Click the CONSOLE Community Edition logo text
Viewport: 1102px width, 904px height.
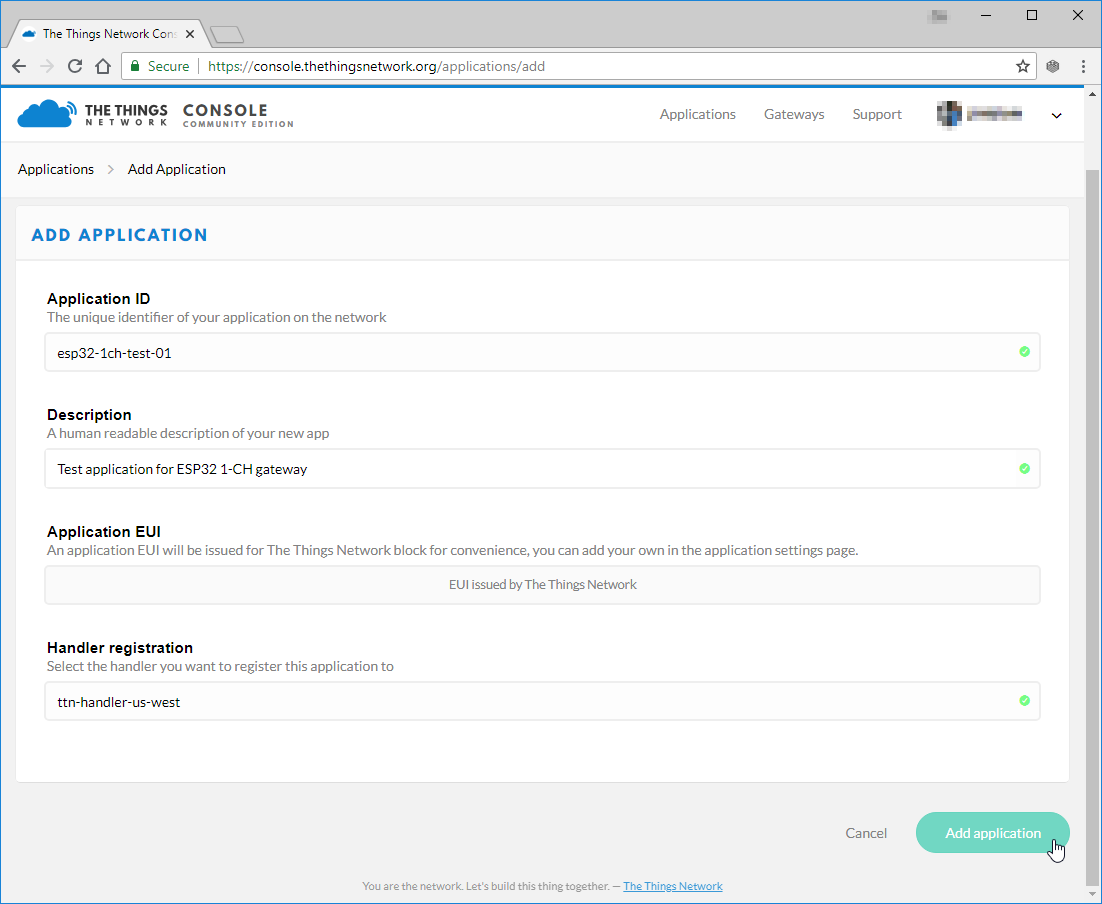point(238,115)
